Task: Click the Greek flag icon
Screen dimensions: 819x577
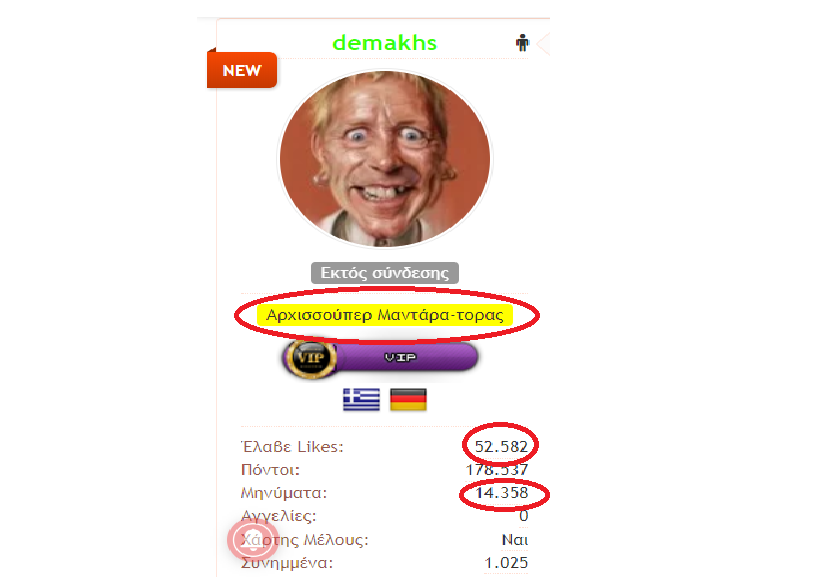Action: point(361,399)
